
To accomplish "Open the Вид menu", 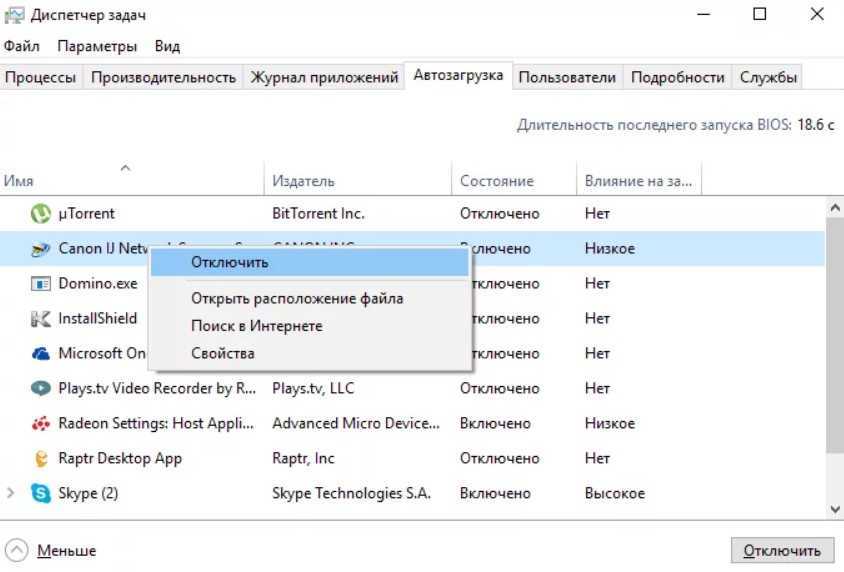I will coord(167,46).
